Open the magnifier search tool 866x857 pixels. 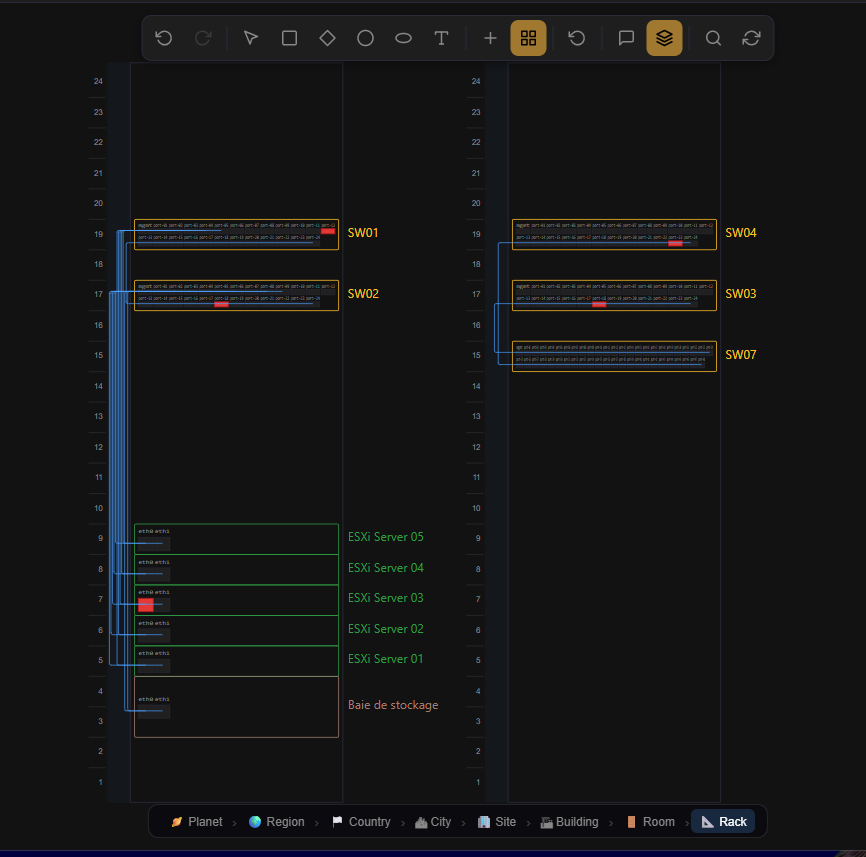tap(713, 38)
